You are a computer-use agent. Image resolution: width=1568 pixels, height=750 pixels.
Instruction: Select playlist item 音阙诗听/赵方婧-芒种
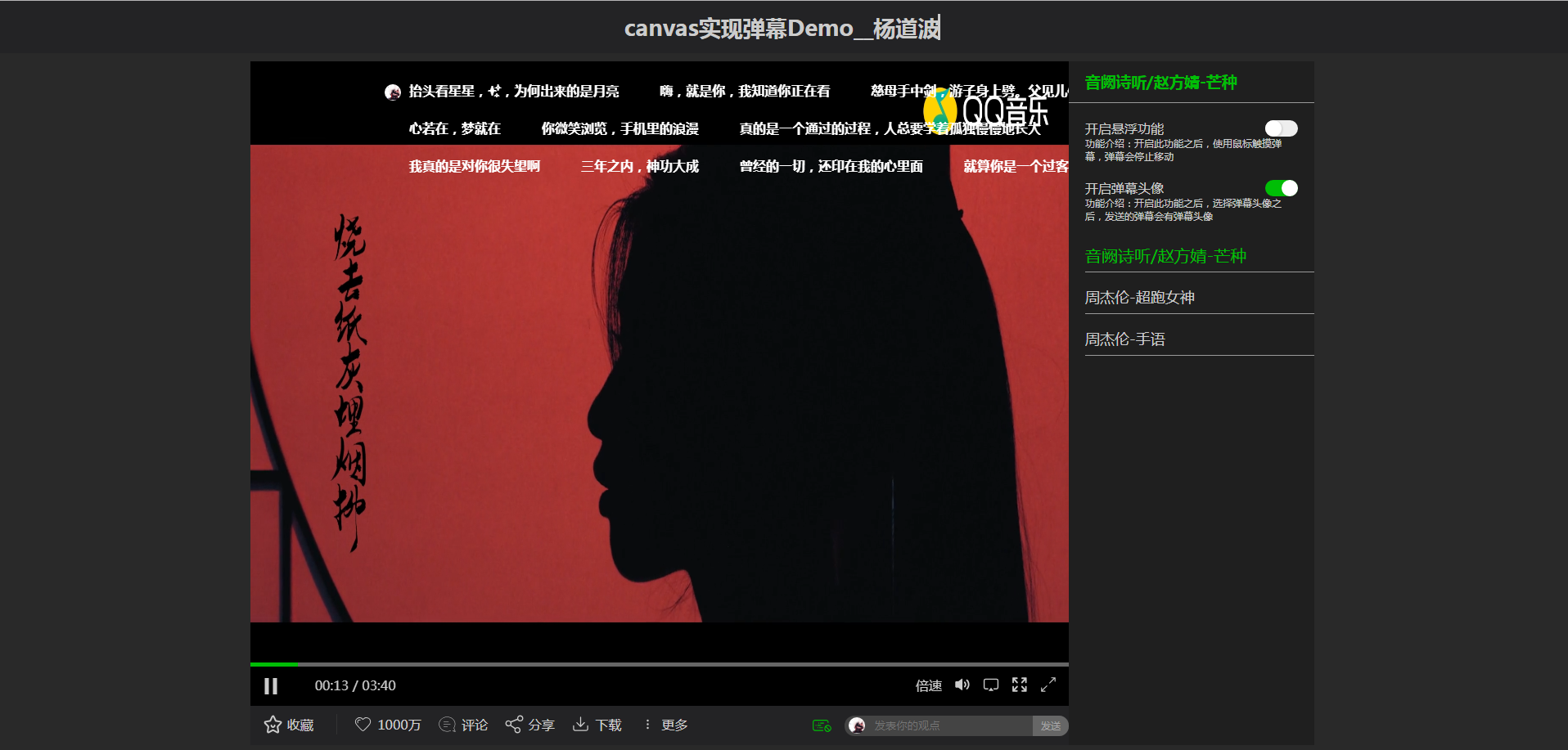(x=1199, y=256)
